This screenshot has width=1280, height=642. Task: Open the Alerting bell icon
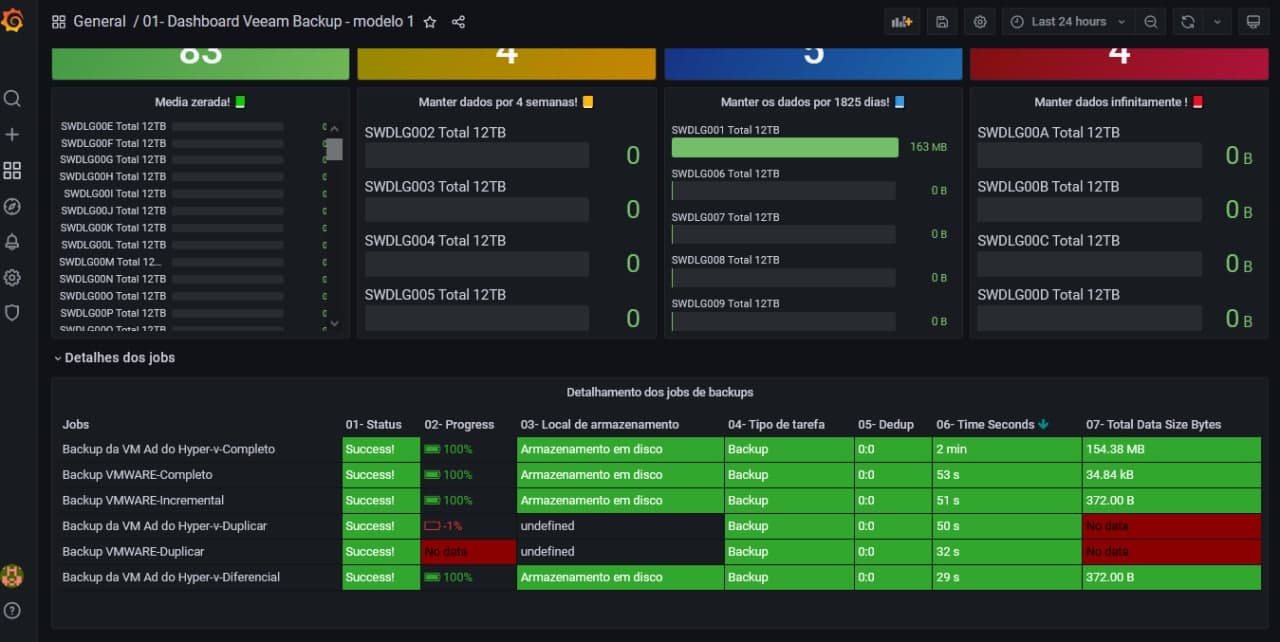(12, 241)
